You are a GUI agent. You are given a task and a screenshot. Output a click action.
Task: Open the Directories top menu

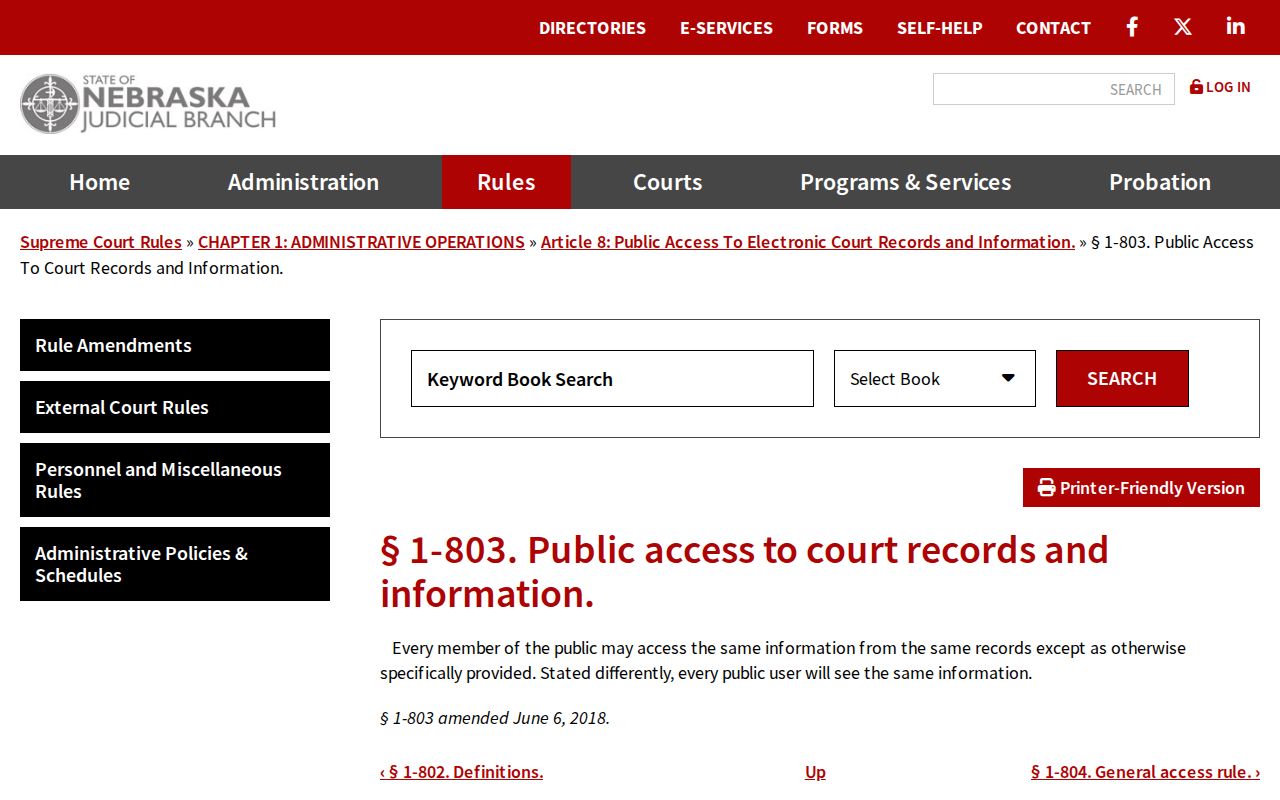pyautogui.click(x=592, y=28)
